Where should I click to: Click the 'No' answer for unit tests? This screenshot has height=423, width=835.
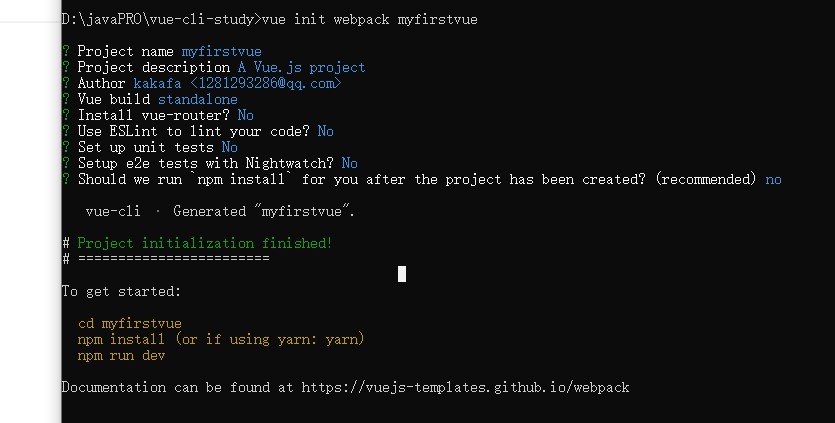(x=230, y=147)
